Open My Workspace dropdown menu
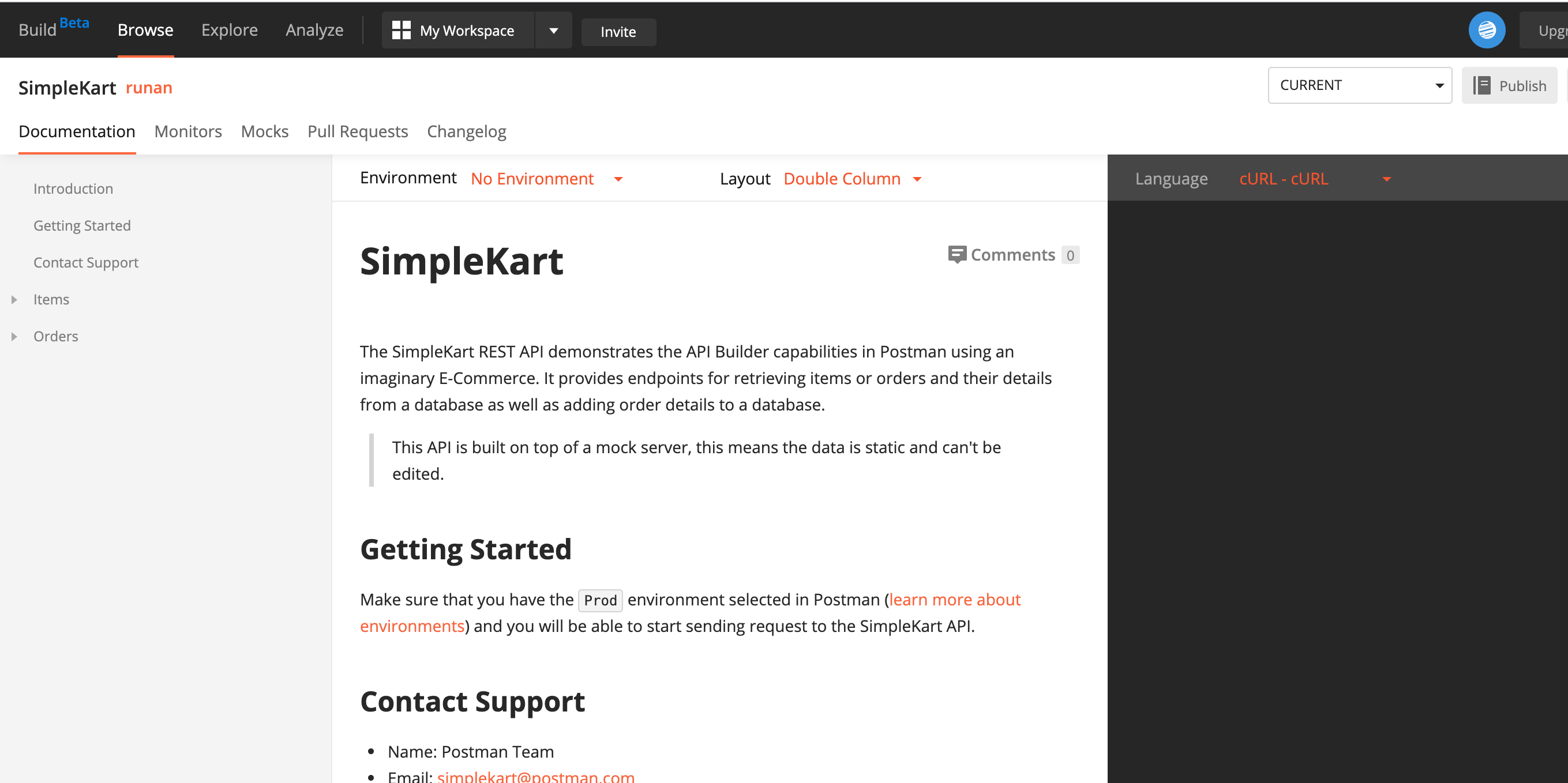The image size is (1568, 783). click(x=555, y=30)
